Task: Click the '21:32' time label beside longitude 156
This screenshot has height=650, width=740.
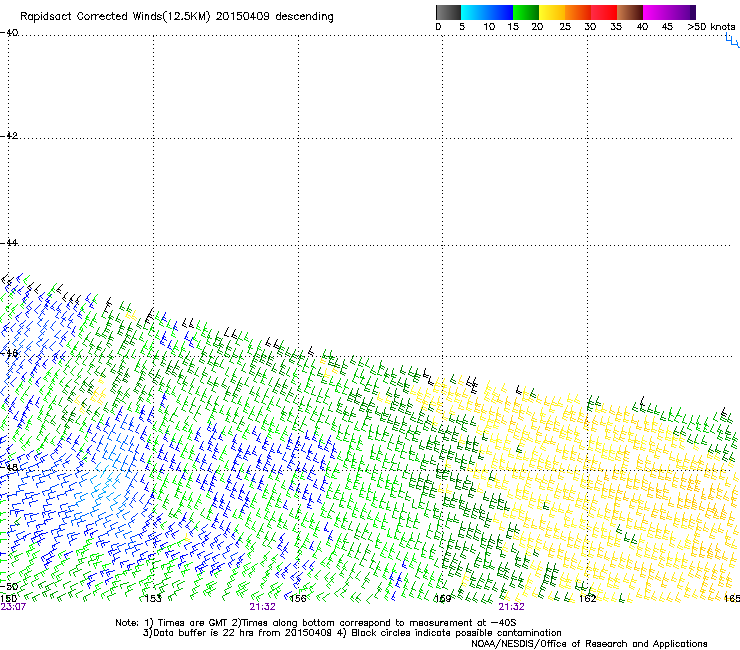Action: (x=262, y=607)
